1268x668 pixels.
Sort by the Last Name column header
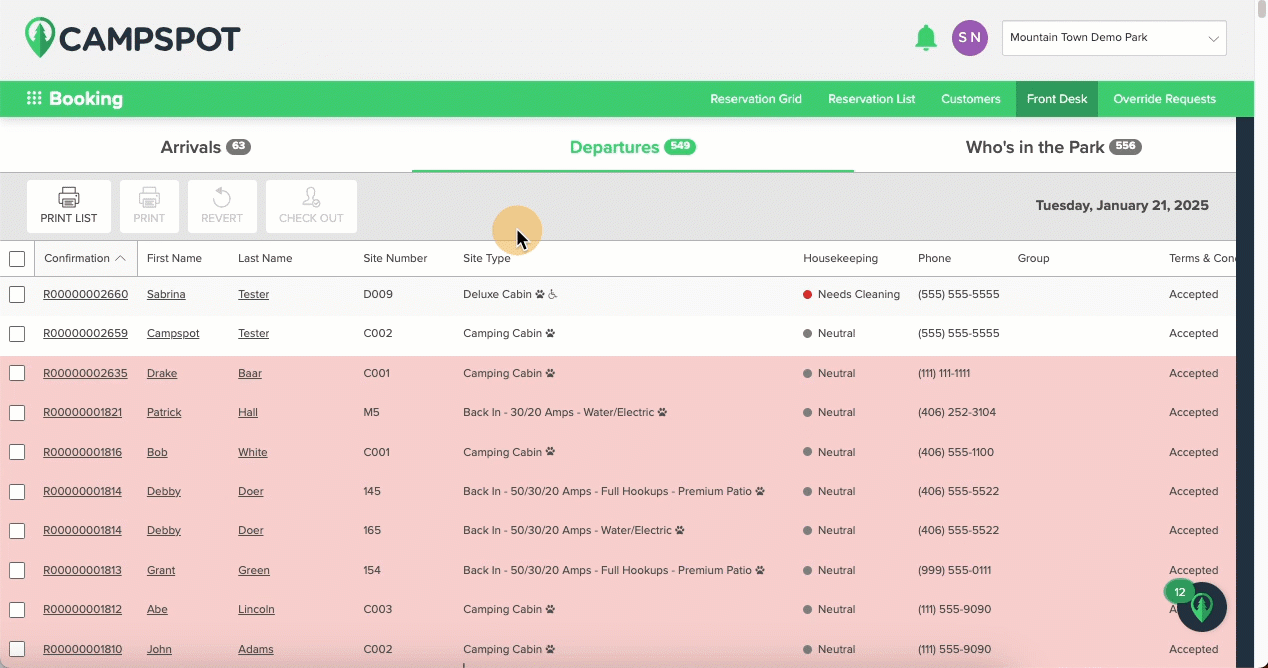(265, 258)
